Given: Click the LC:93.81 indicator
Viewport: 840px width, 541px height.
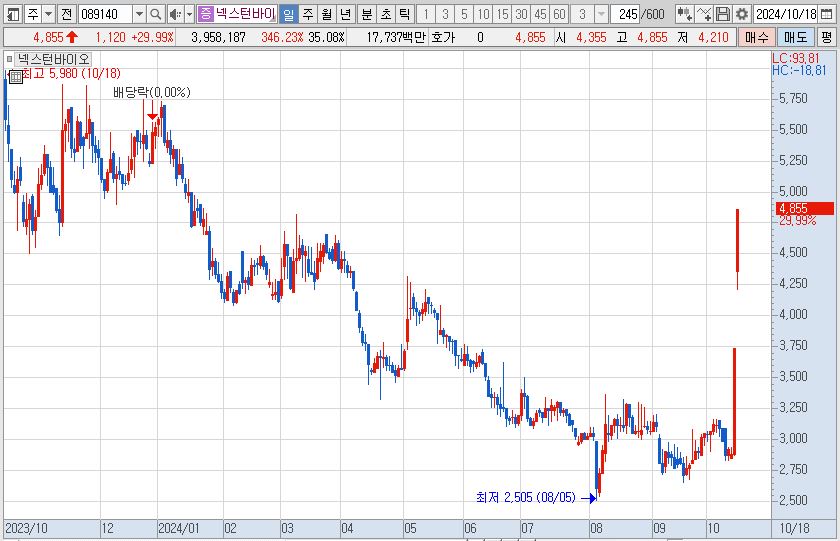Looking at the screenshot, I should click(796, 58).
